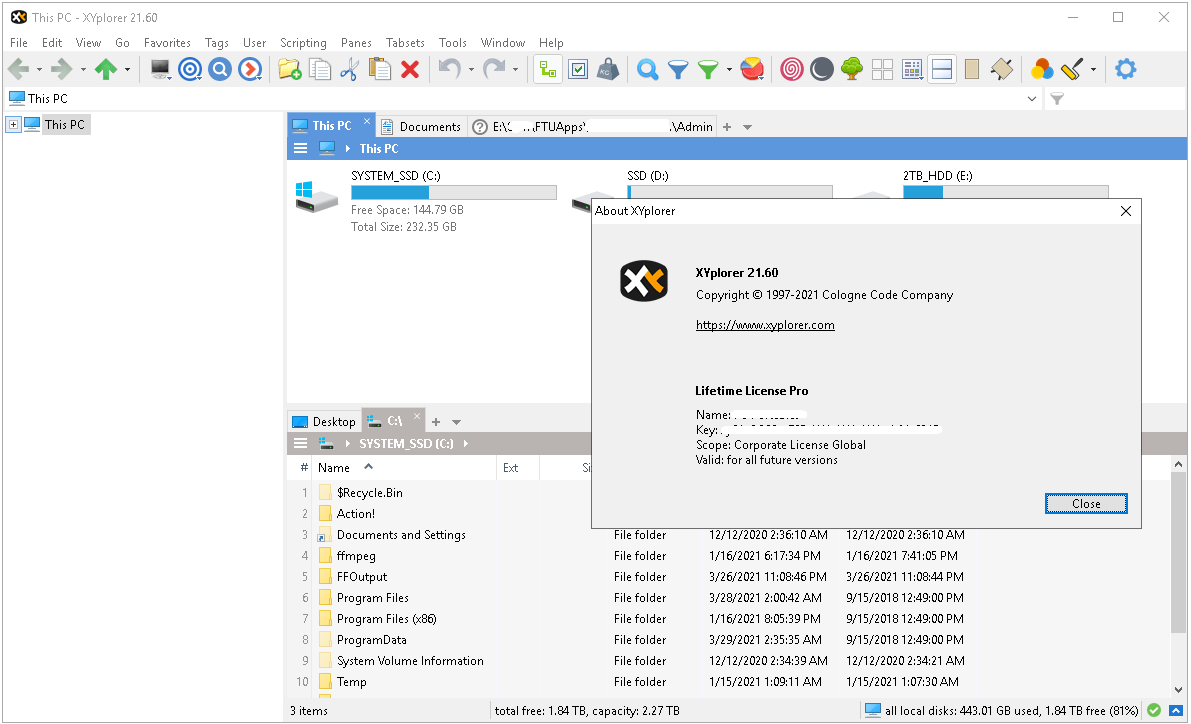
Task: Toggle the Show Tree toolbar button
Action: [x=548, y=69]
